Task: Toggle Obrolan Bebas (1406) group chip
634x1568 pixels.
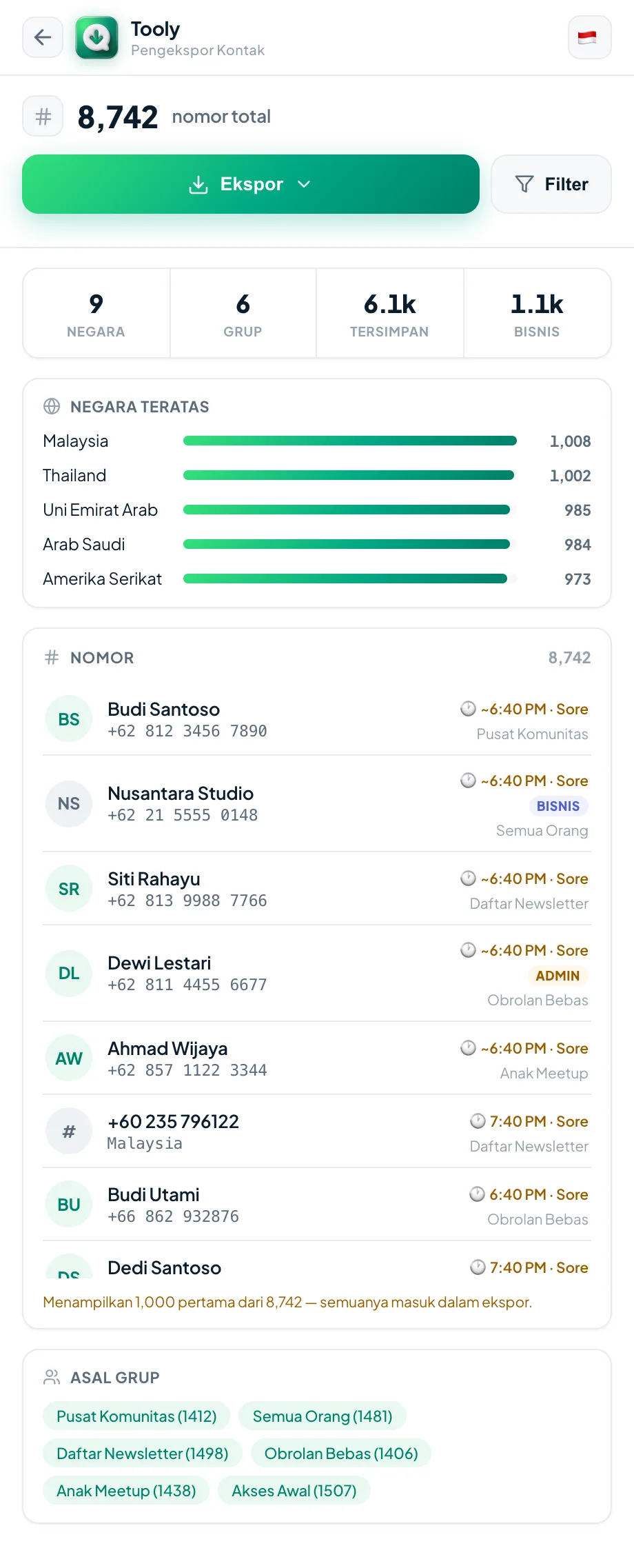Action: (x=341, y=1453)
